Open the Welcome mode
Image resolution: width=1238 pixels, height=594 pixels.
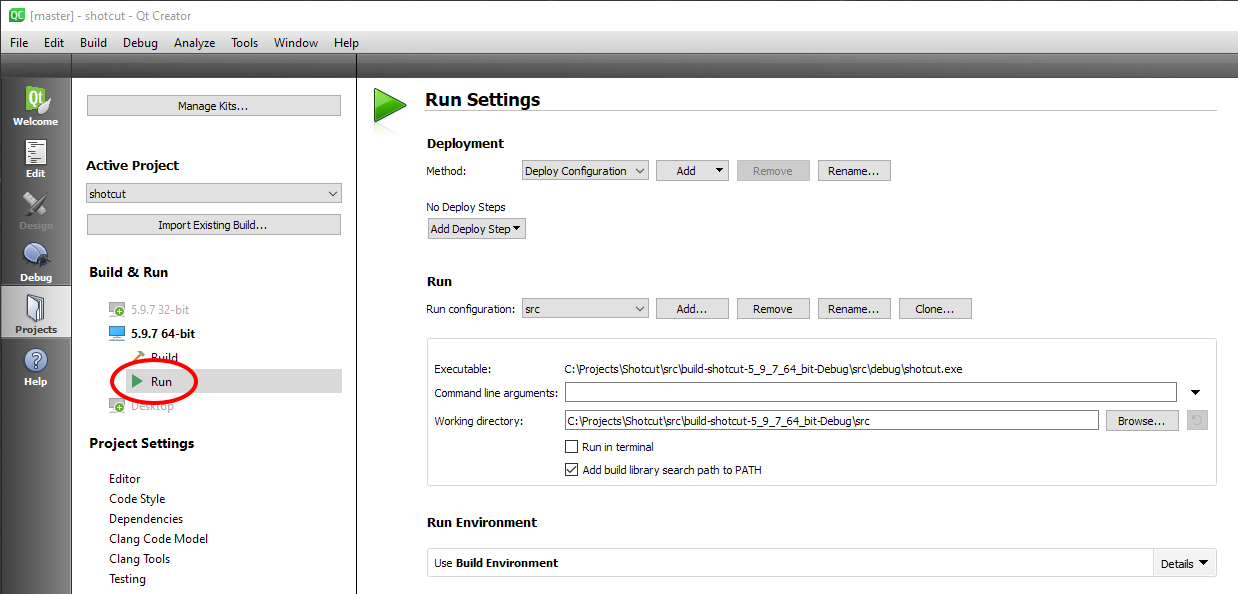(x=35, y=105)
